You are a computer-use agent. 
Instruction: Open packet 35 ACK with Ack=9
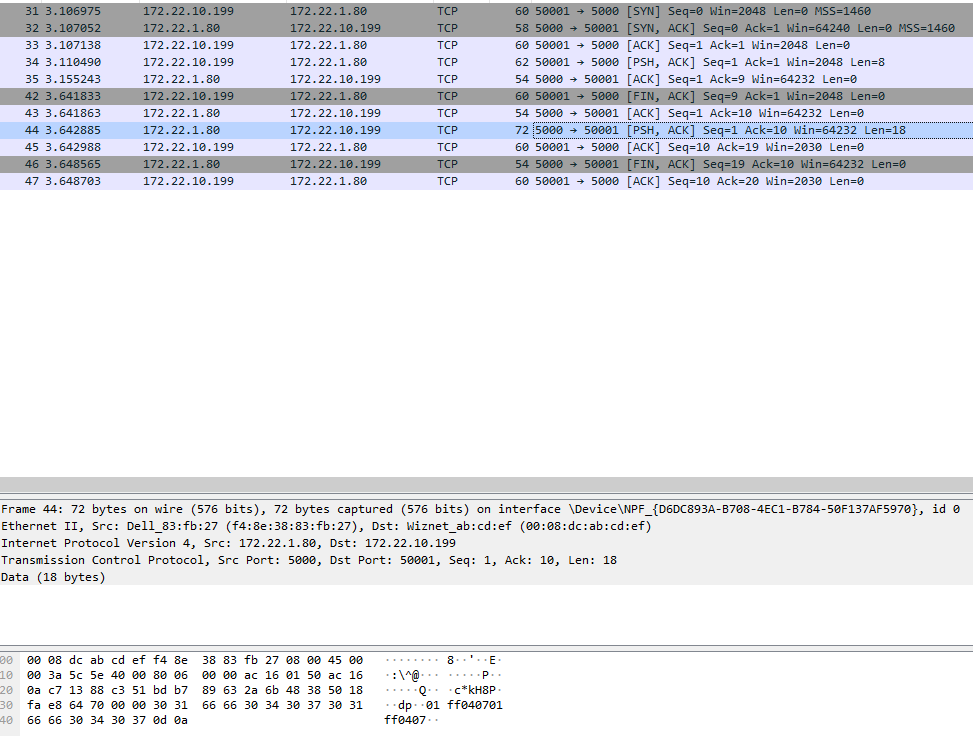(x=486, y=79)
